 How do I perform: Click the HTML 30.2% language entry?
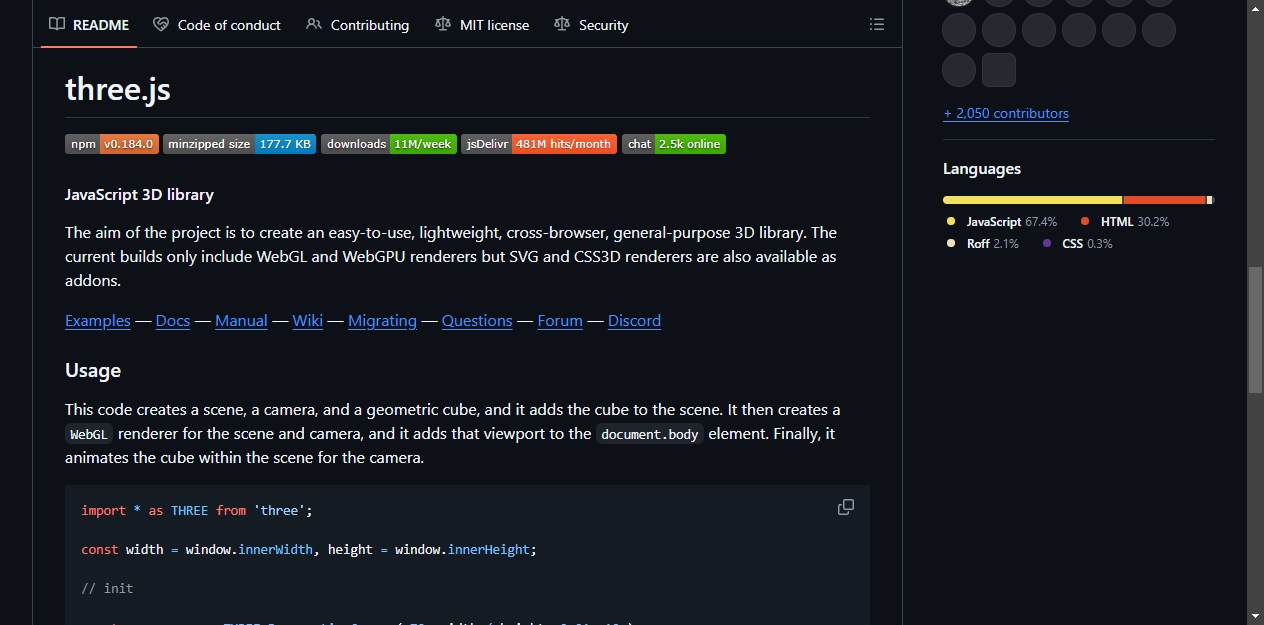click(1125, 221)
